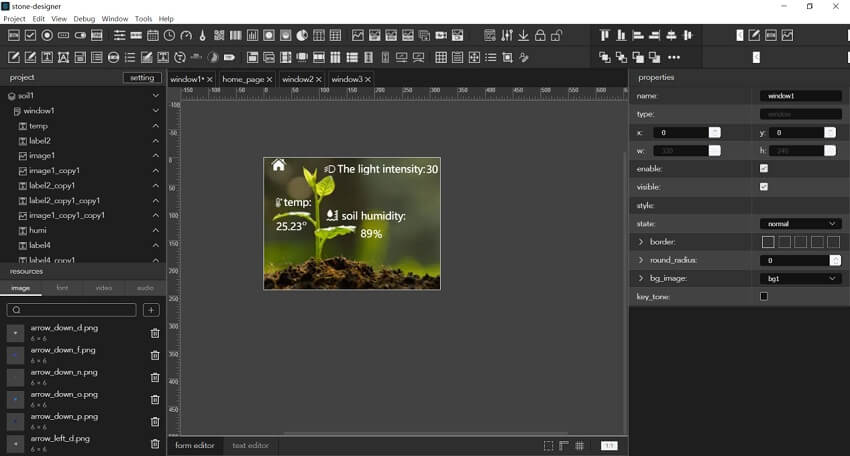Screen dimensions: 850x456
Task: Switch to the text editor tab
Action: 250,445
